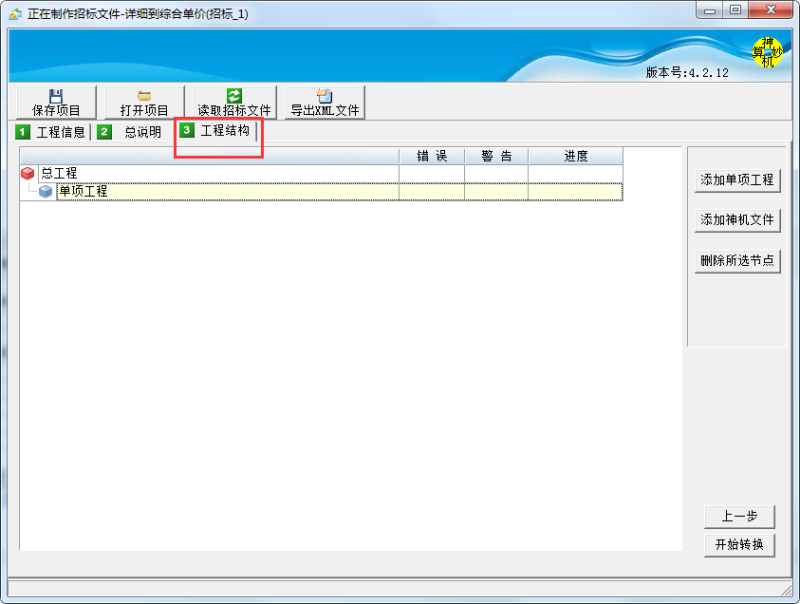Click the 导出XML文件 export icon

click(324, 96)
